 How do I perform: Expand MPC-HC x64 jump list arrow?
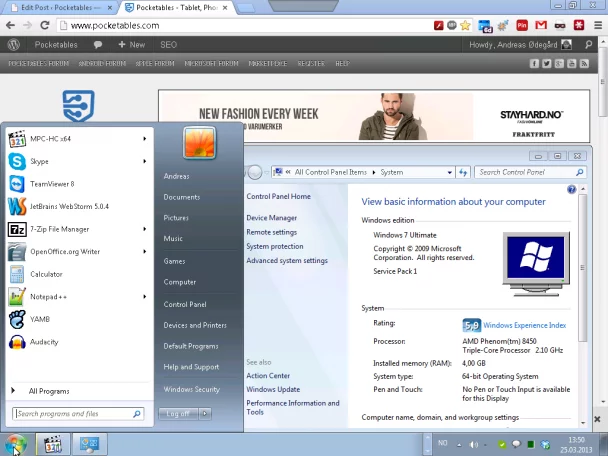coord(145,139)
